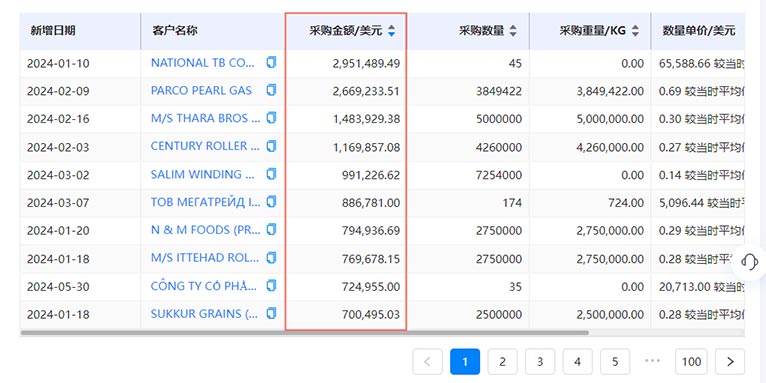The width and height of the screenshot is (766, 383).
Task: Select amount cell 724,955.00
Action: [371, 286]
